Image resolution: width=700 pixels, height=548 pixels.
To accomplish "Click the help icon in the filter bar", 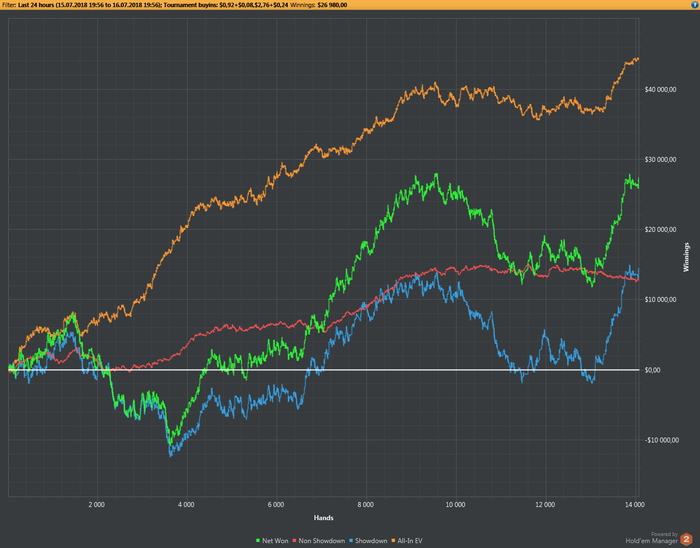I will coord(695,5).
